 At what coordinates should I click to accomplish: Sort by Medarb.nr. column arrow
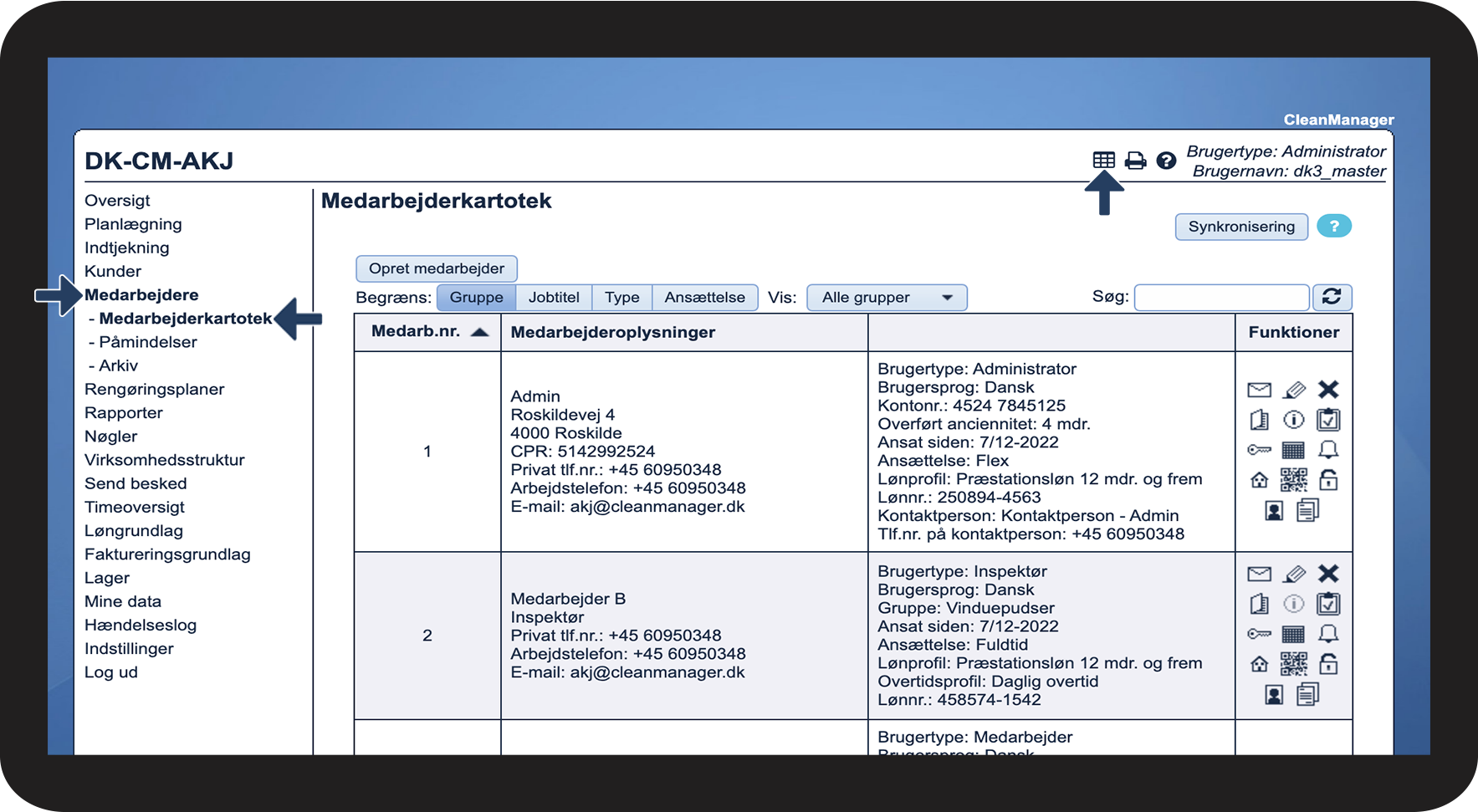(479, 332)
